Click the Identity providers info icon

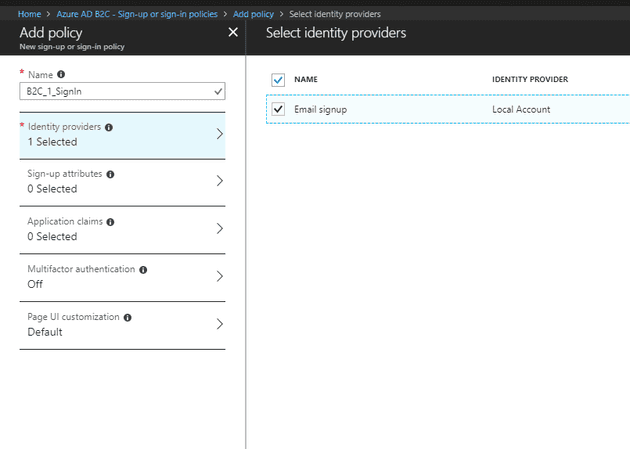109,127
